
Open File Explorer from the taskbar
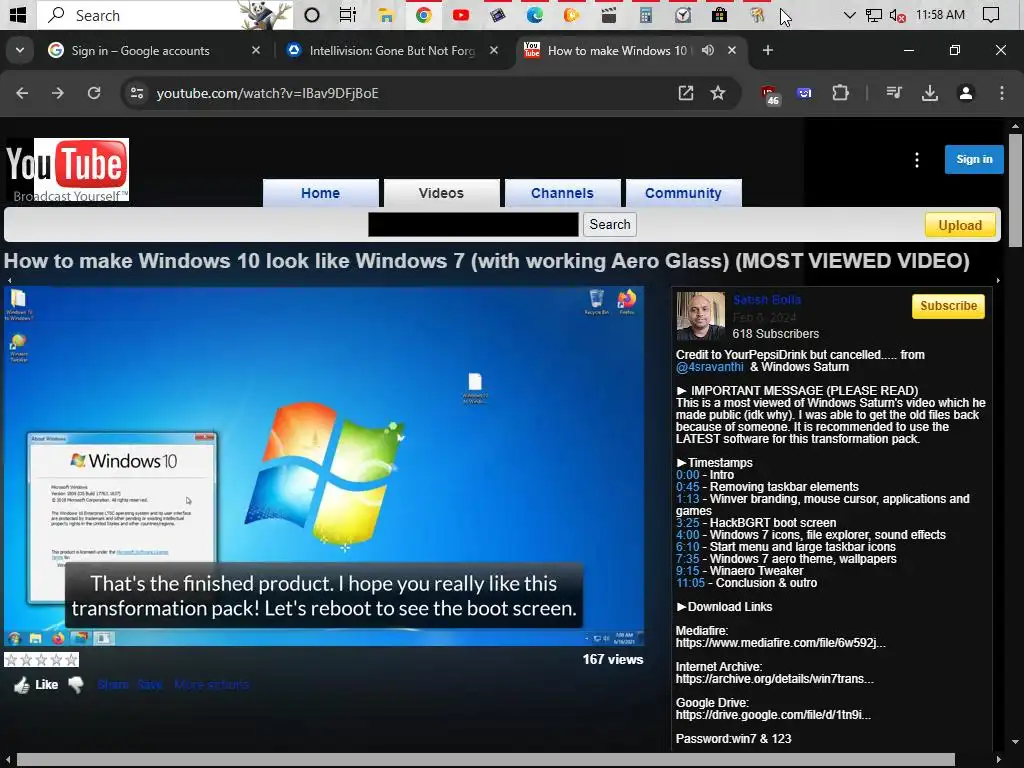tap(386, 14)
